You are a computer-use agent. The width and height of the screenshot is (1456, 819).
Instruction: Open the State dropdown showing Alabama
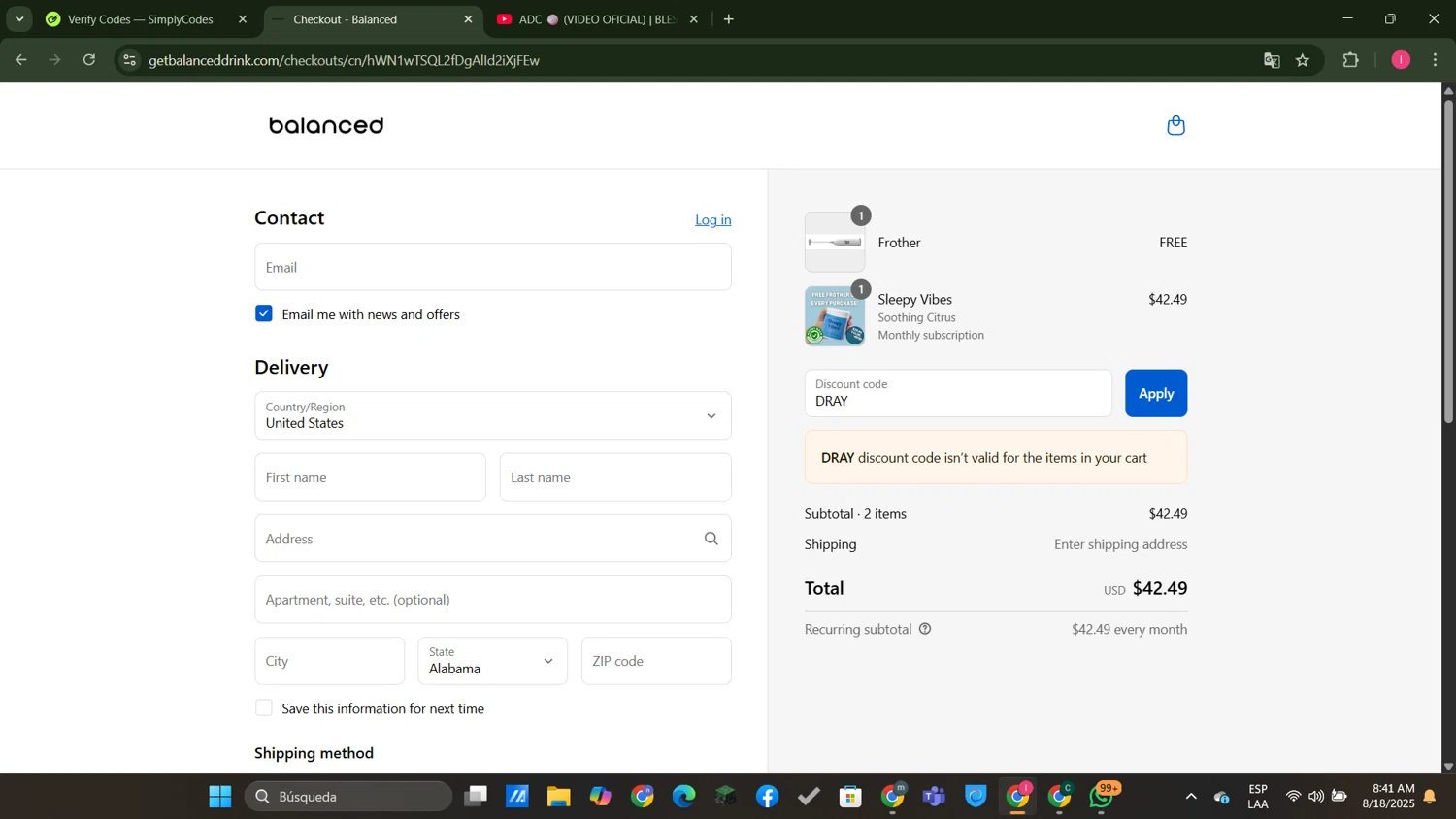point(493,661)
